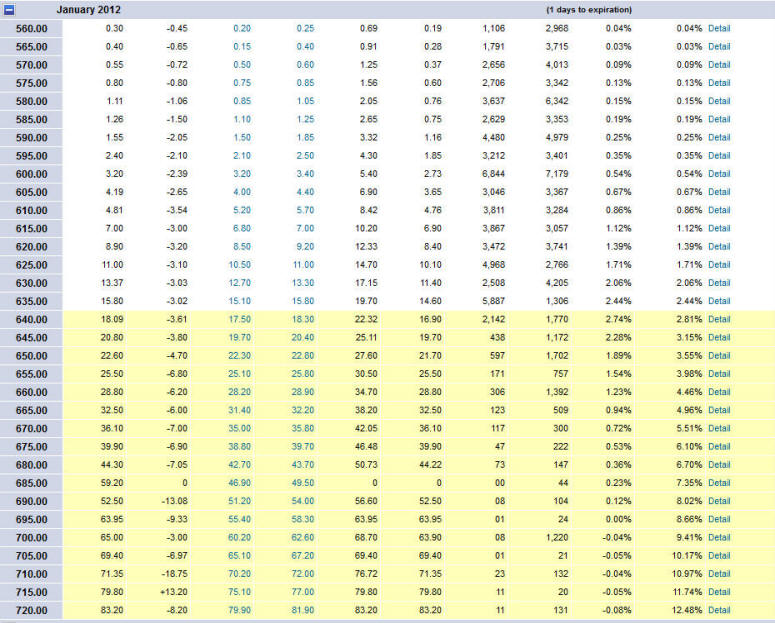Select the 580.00 strike price cell
This screenshot has height=623, width=775.
coord(31,101)
